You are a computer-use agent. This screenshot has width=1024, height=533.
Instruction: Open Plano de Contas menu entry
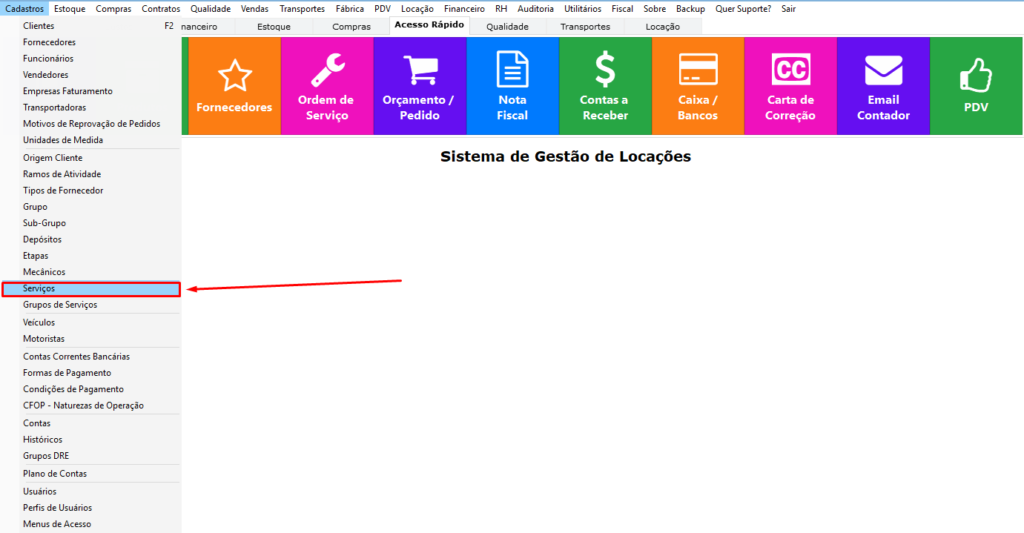(x=55, y=474)
